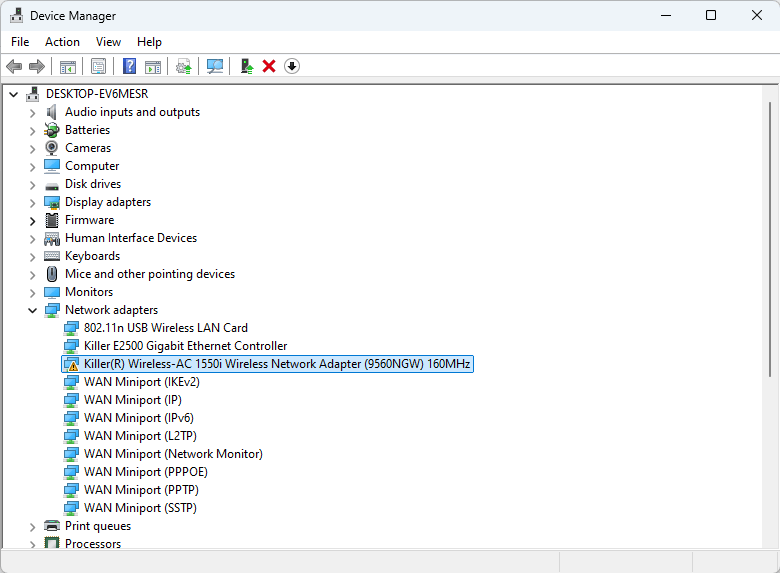The image size is (780, 573).
Task: Open the Action menu
Action: [x=62, y=42]
